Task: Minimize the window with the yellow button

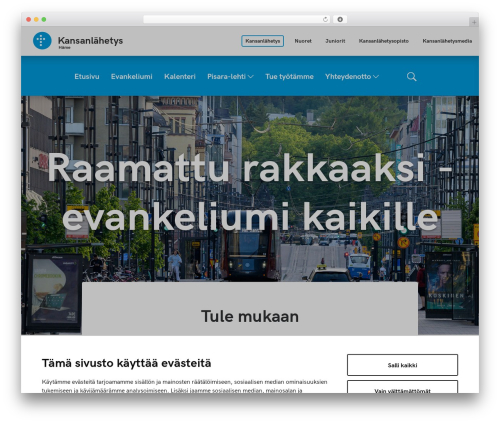Action: (36, 19)
